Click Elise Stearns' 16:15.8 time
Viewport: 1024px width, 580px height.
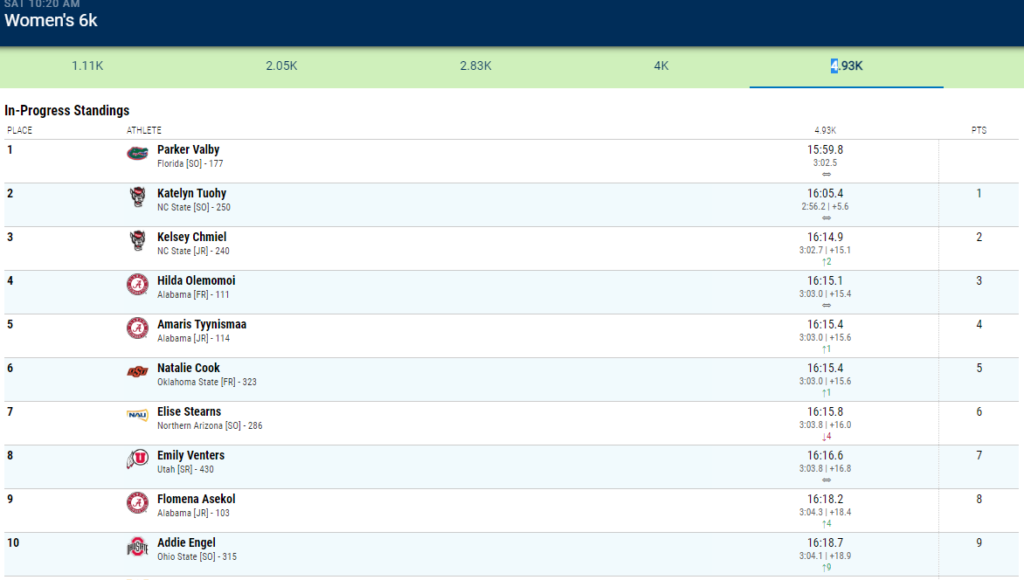[x=825, y=413]
